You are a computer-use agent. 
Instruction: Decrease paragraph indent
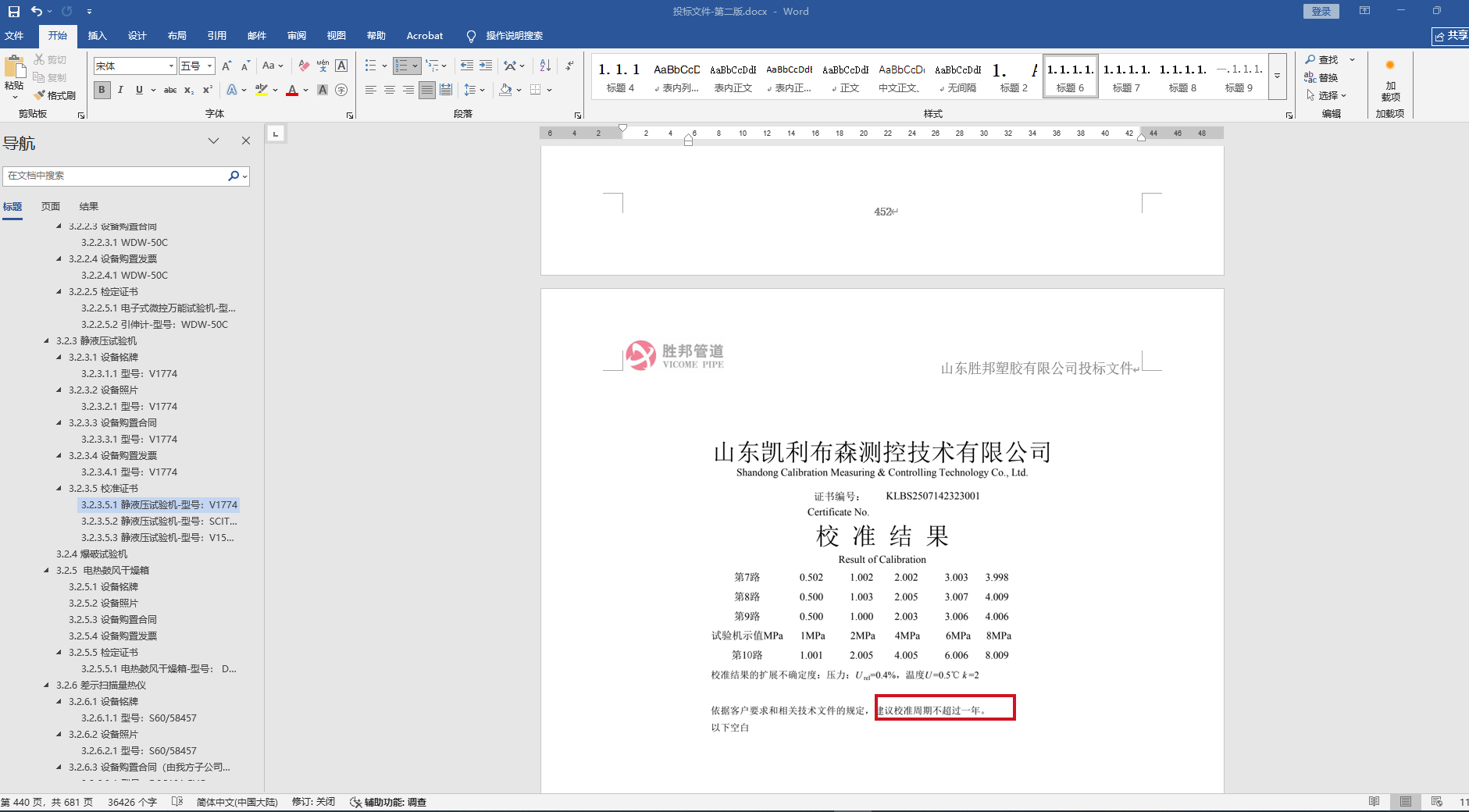pyautogui.click(x=467, y=66)
